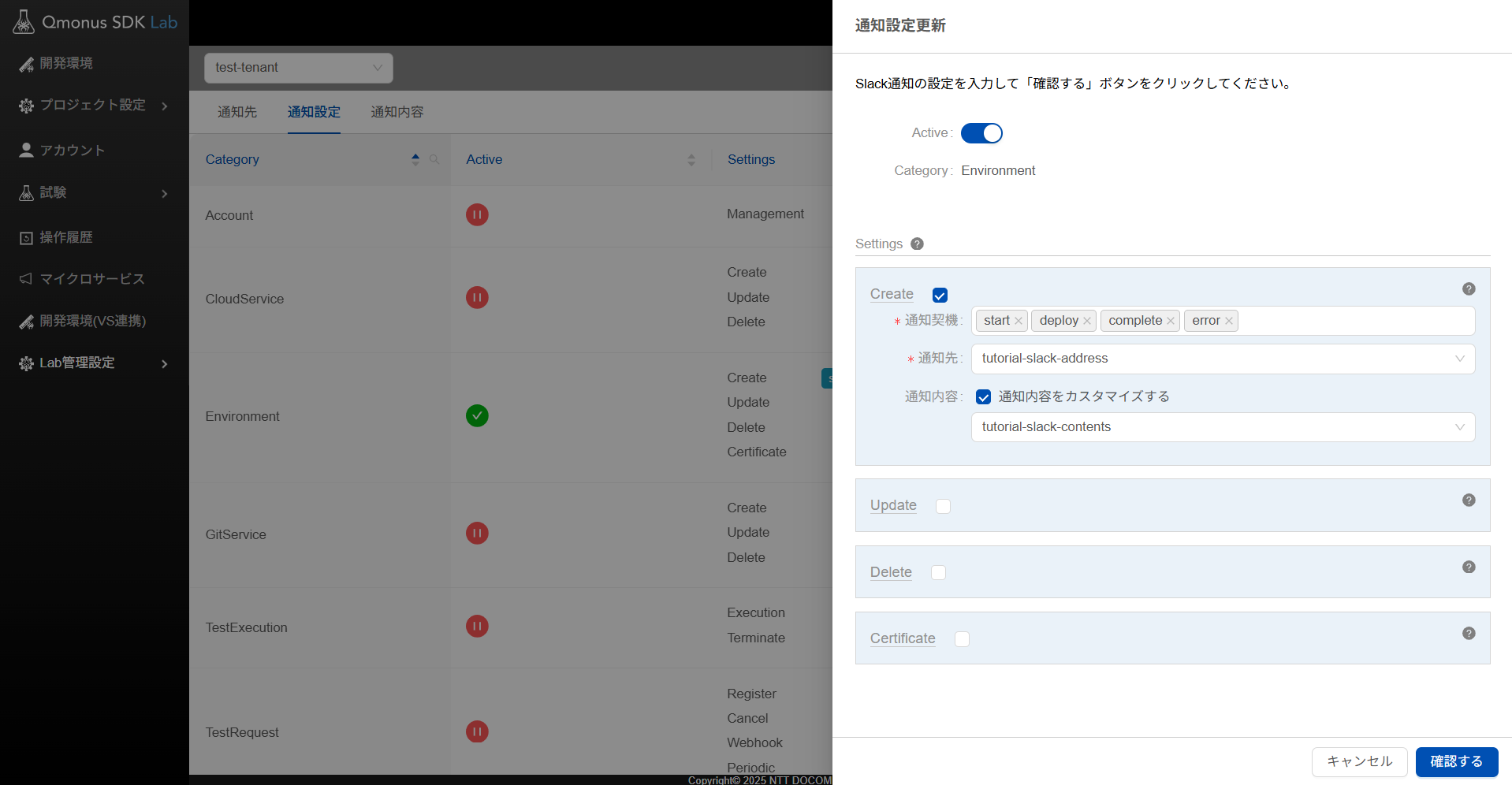Check the Certificate checkbox
The width and height of the screenshot is (1512, 785).
962,639
